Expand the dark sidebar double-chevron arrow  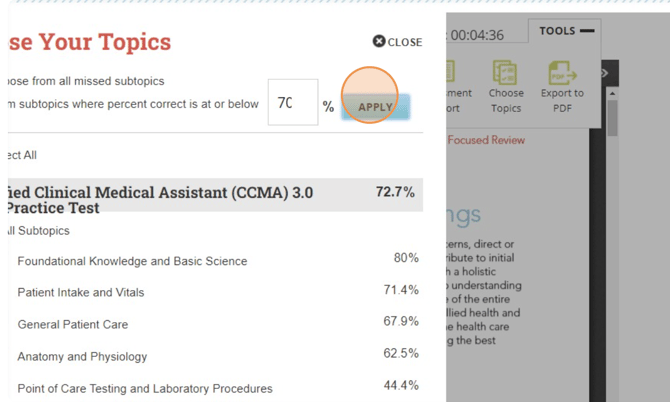click(x=604, y=73)
